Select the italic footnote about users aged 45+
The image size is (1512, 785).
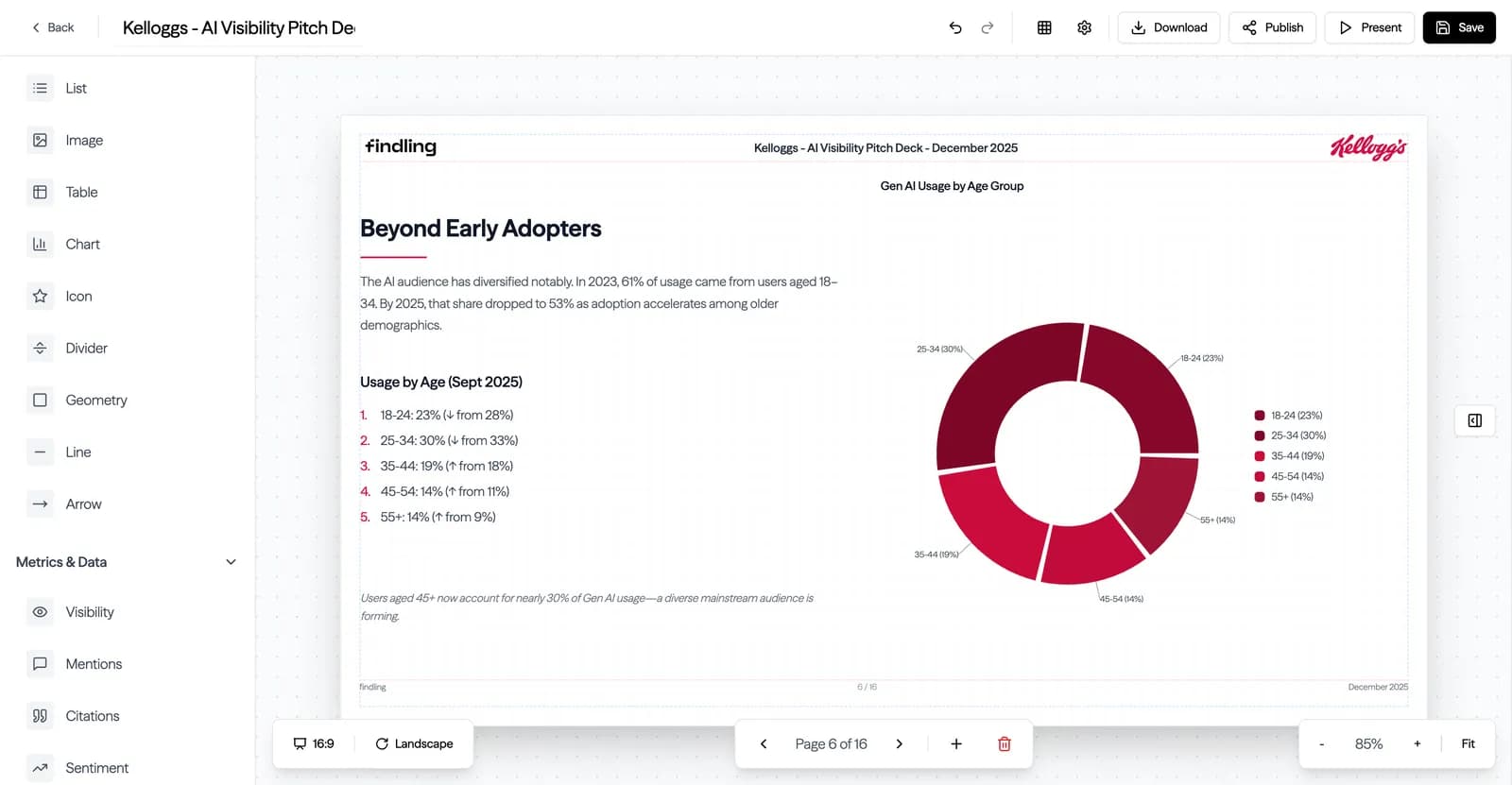coord(587,606)
